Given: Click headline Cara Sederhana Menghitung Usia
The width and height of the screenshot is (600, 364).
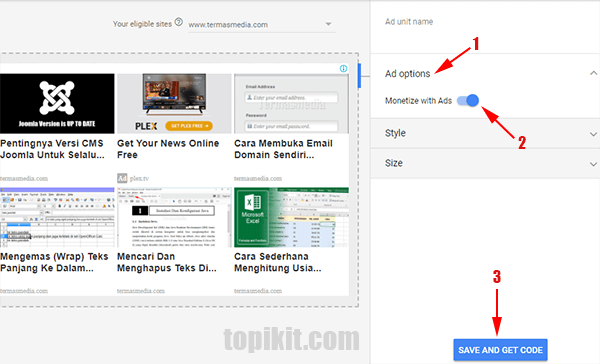Looking at the screenshot, I should pos(277,262).
